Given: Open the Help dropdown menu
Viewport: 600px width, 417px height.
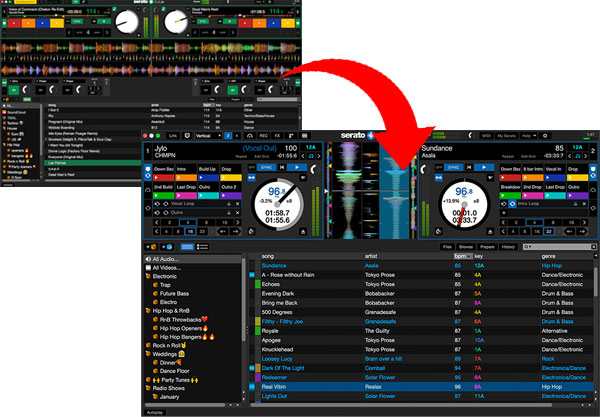Looking at the screenshot, I should pyautogui.click(x=530, y=136).
